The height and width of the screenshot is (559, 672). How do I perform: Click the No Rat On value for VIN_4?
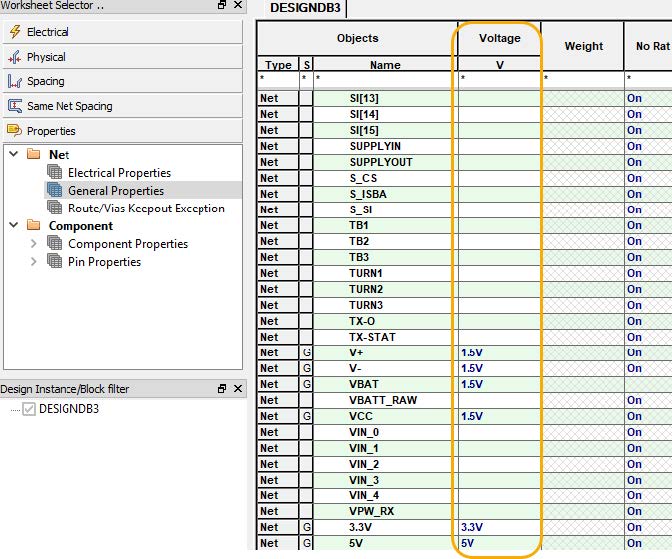tap(634, 495)
